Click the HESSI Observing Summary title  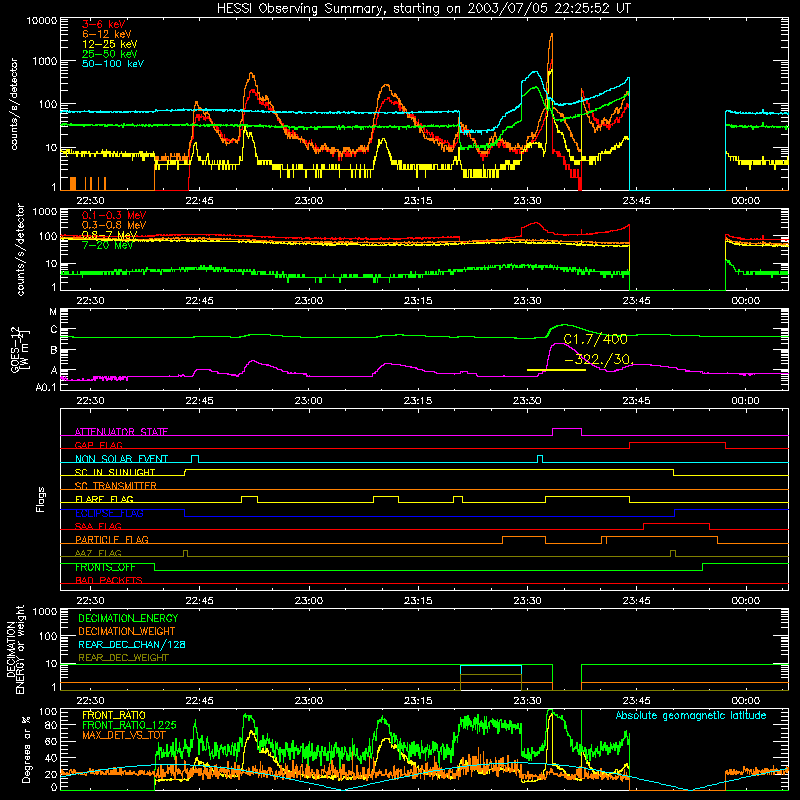423,9
